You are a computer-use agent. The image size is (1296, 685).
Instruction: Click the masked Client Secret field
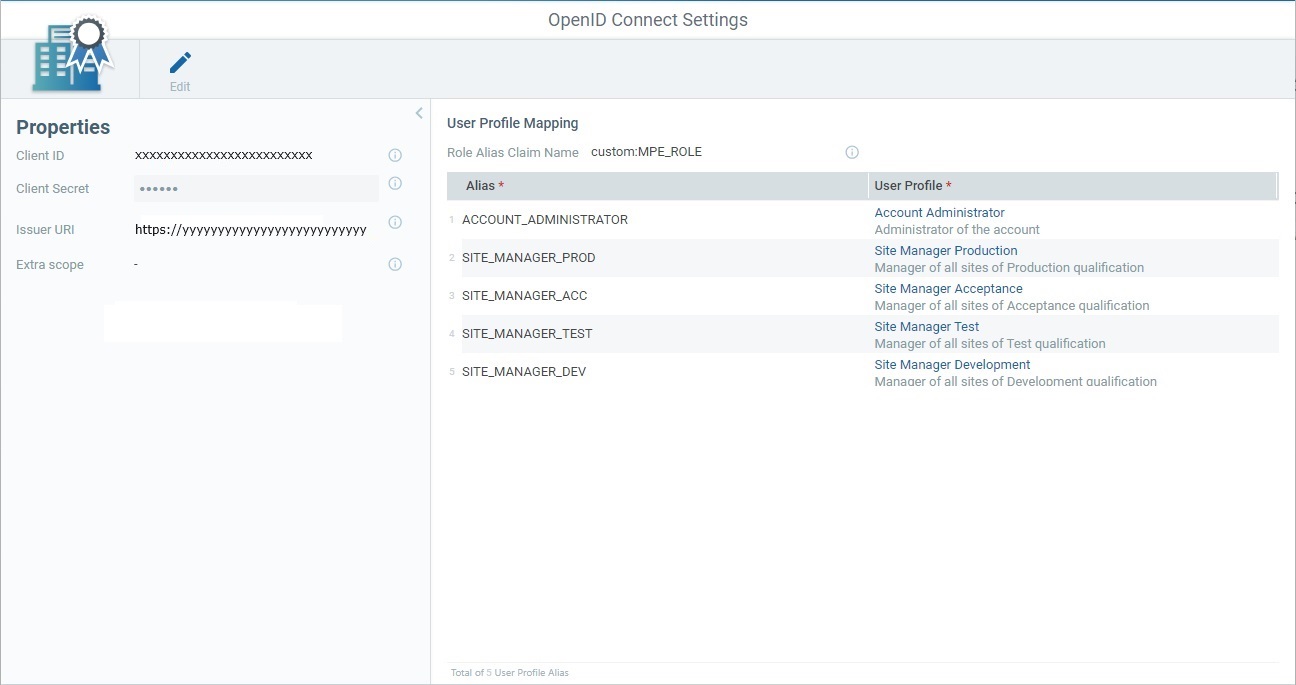tap(255, 188)
